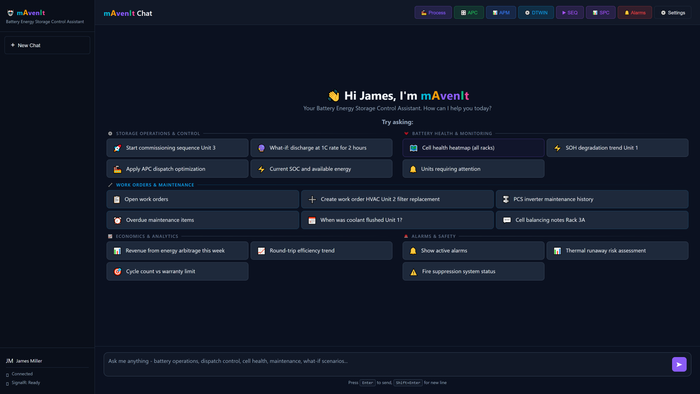The image size is (700, 394).
Task: Click trend chart icon for Round-trip efficiency
Action: pyautogui.click(x=261, y=251)
